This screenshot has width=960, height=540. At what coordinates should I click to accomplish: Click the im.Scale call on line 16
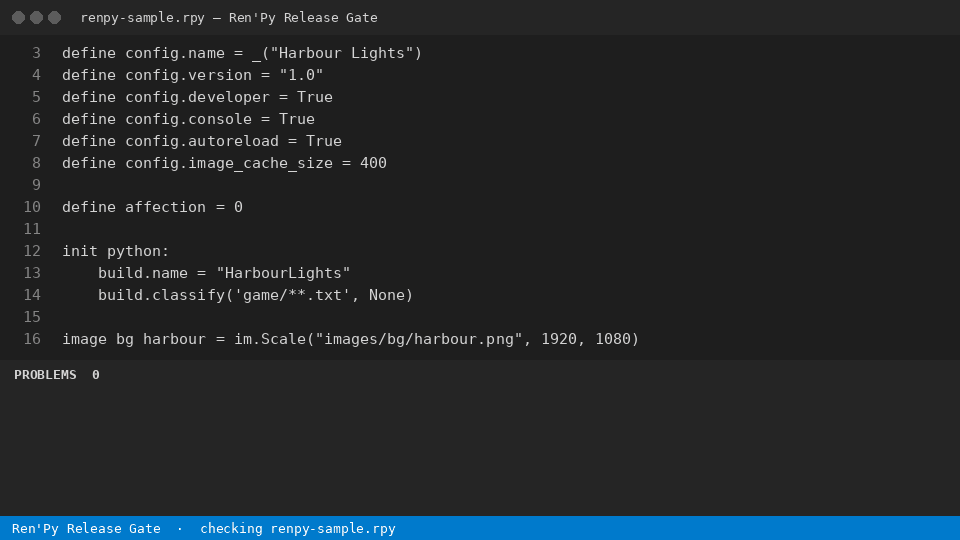(437, 339)
